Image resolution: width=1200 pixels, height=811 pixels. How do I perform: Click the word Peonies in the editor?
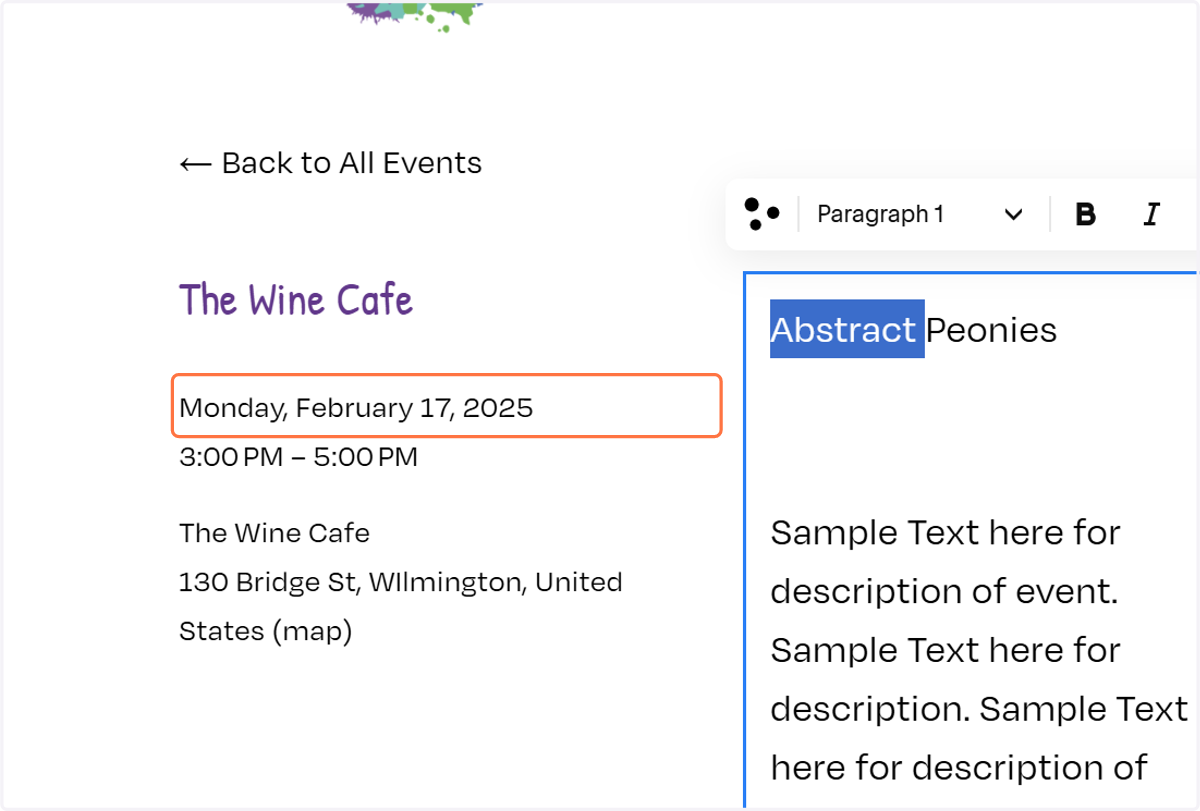click(x=991, y=329)
